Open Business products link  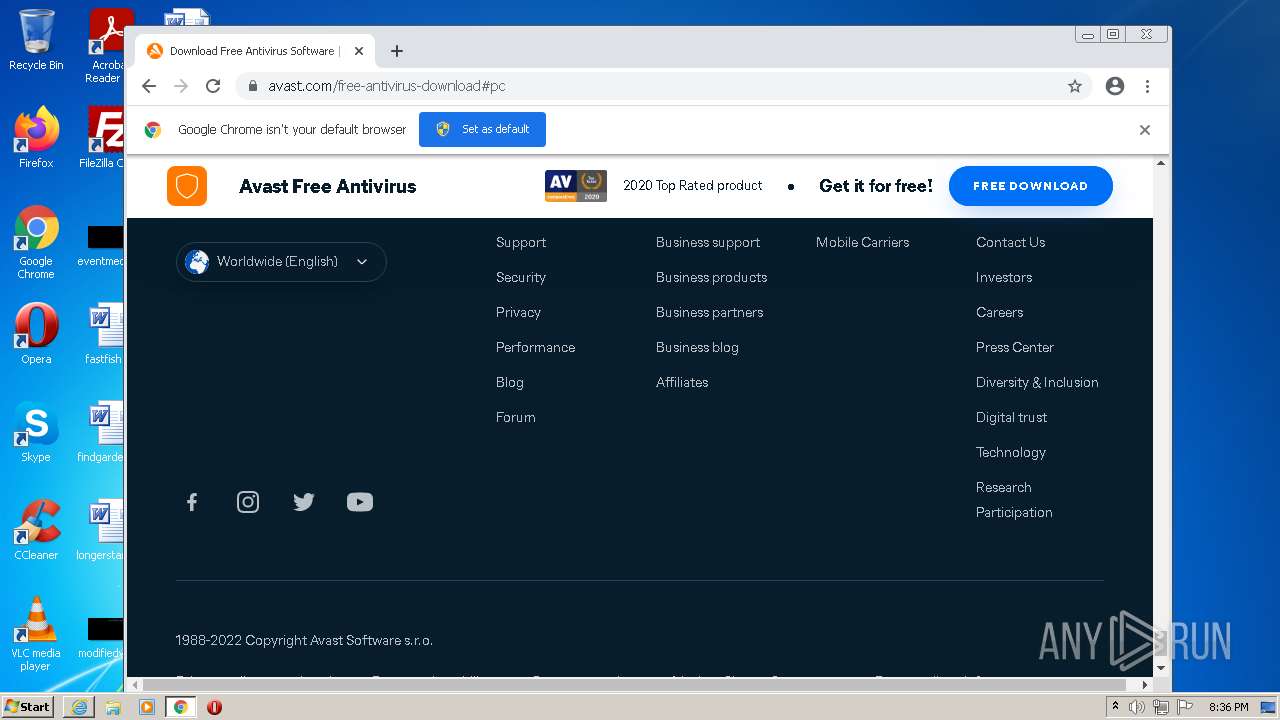712,277
